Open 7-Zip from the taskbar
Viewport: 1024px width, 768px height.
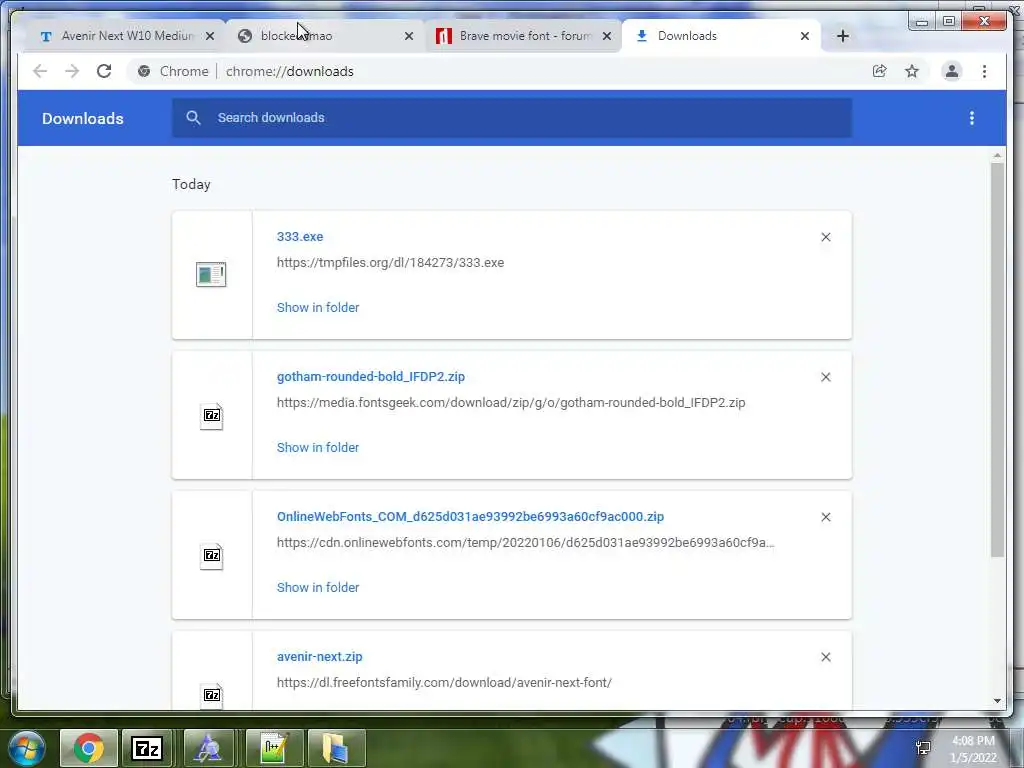[147, 748]
